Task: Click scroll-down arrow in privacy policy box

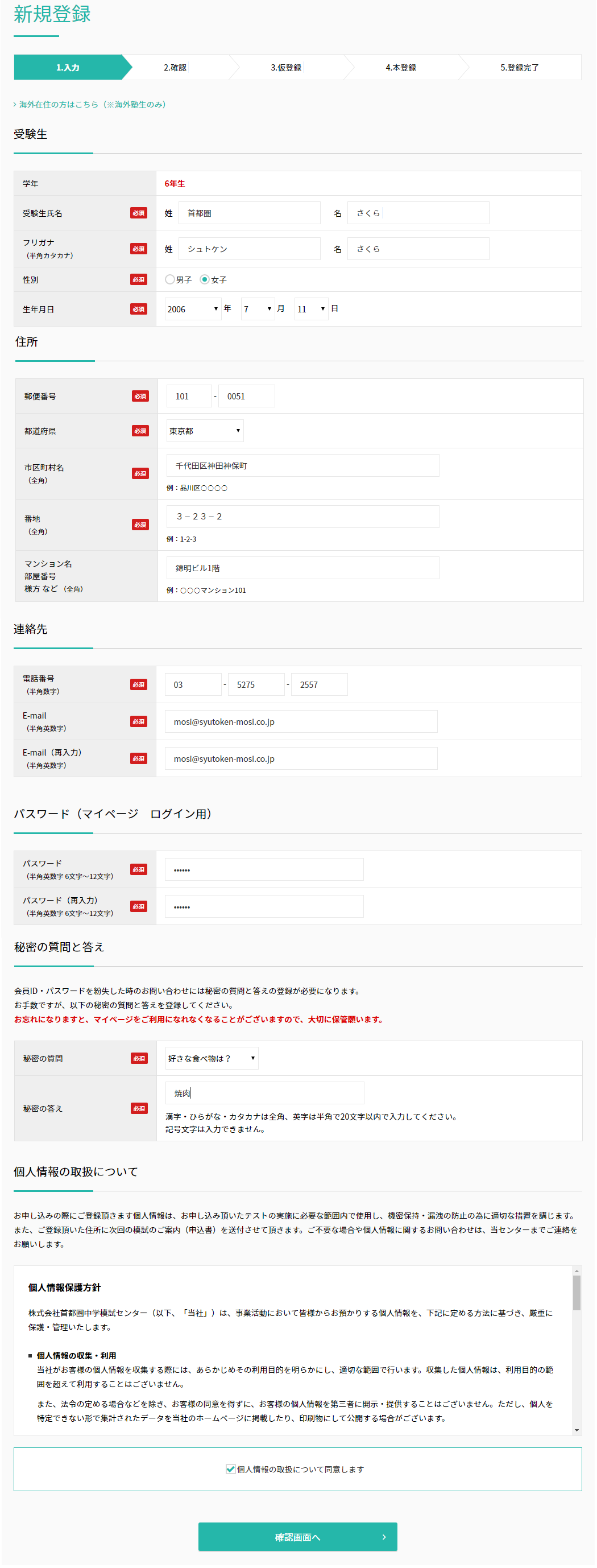Action: [x=577, y=1430]
